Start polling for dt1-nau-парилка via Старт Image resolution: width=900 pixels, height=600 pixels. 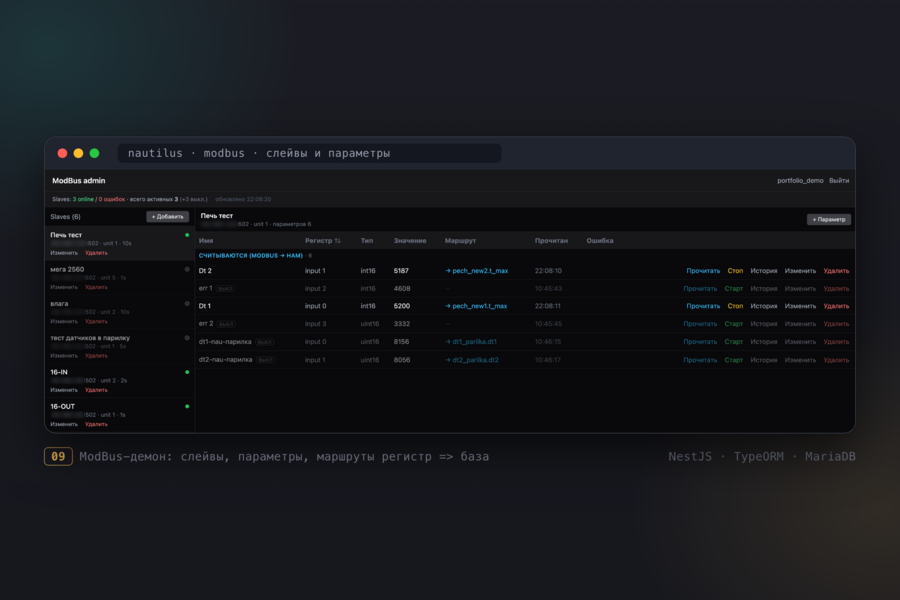click(x=734, y=342)
